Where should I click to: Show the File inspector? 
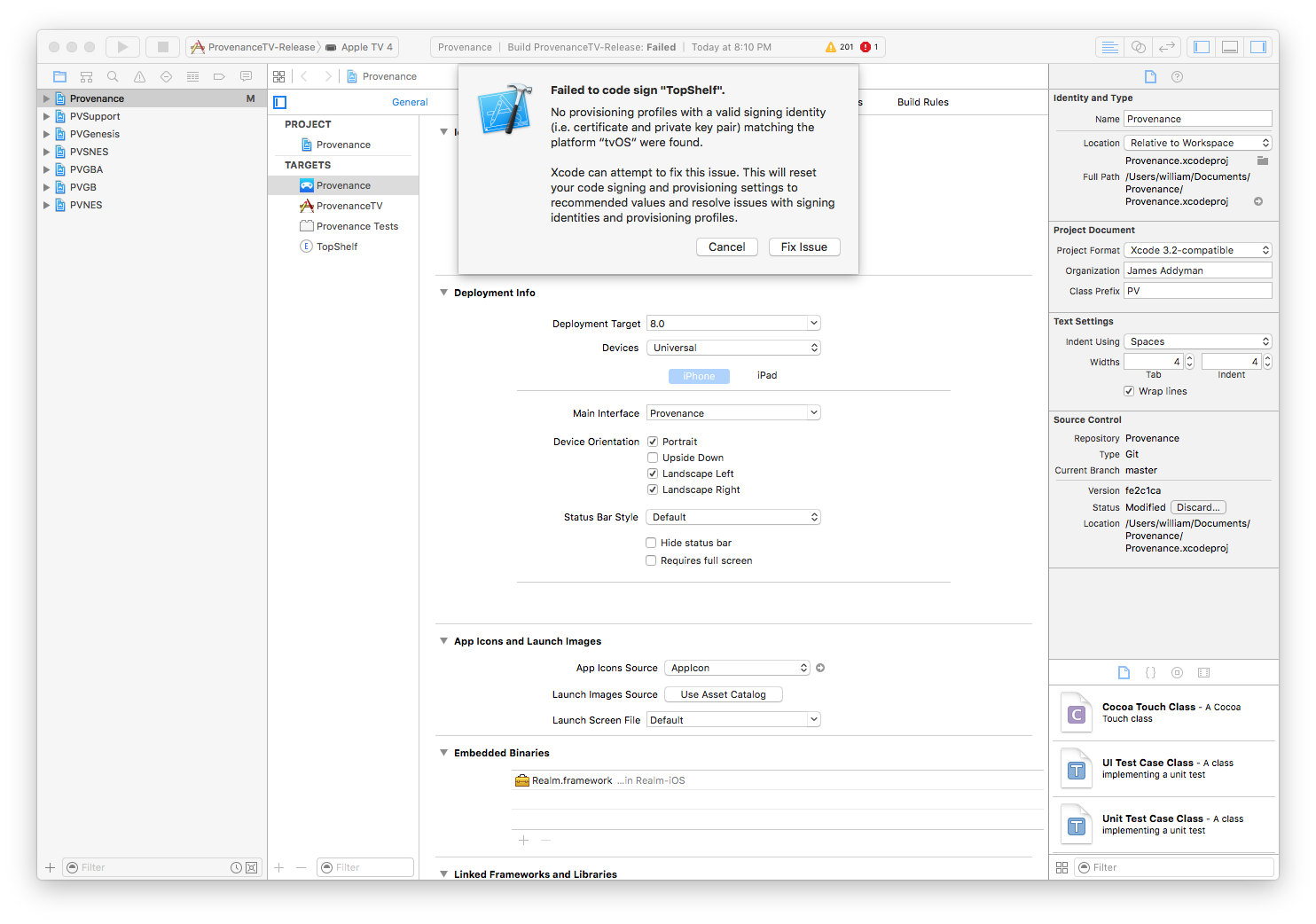click(x=1150, y=76)
